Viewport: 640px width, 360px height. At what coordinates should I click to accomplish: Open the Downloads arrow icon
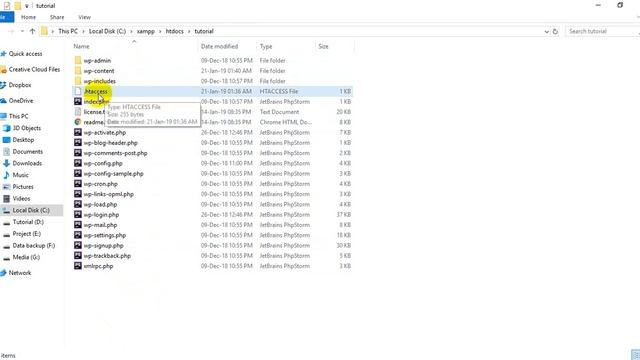click(x=7, y=163)
